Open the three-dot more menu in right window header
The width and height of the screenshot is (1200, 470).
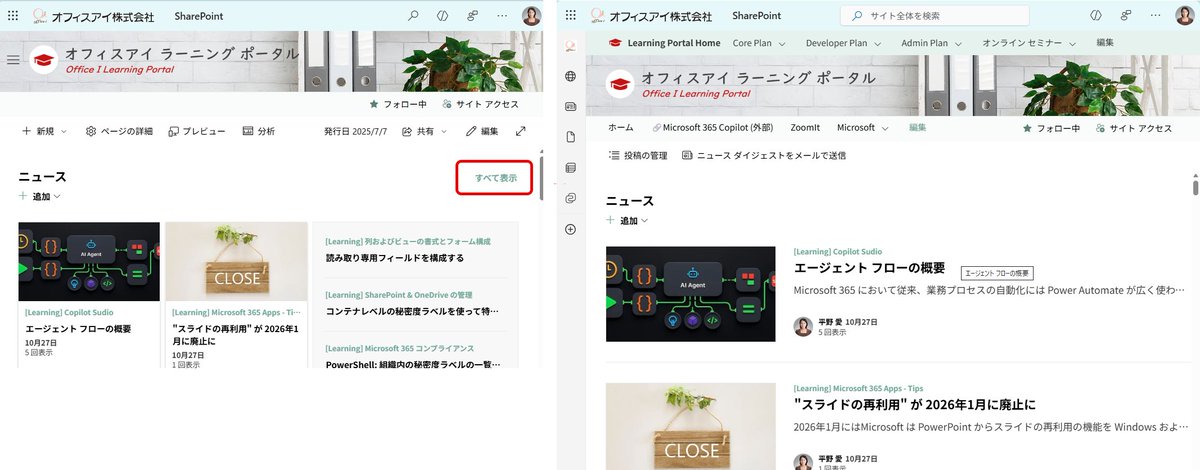tap(1154, 16)
